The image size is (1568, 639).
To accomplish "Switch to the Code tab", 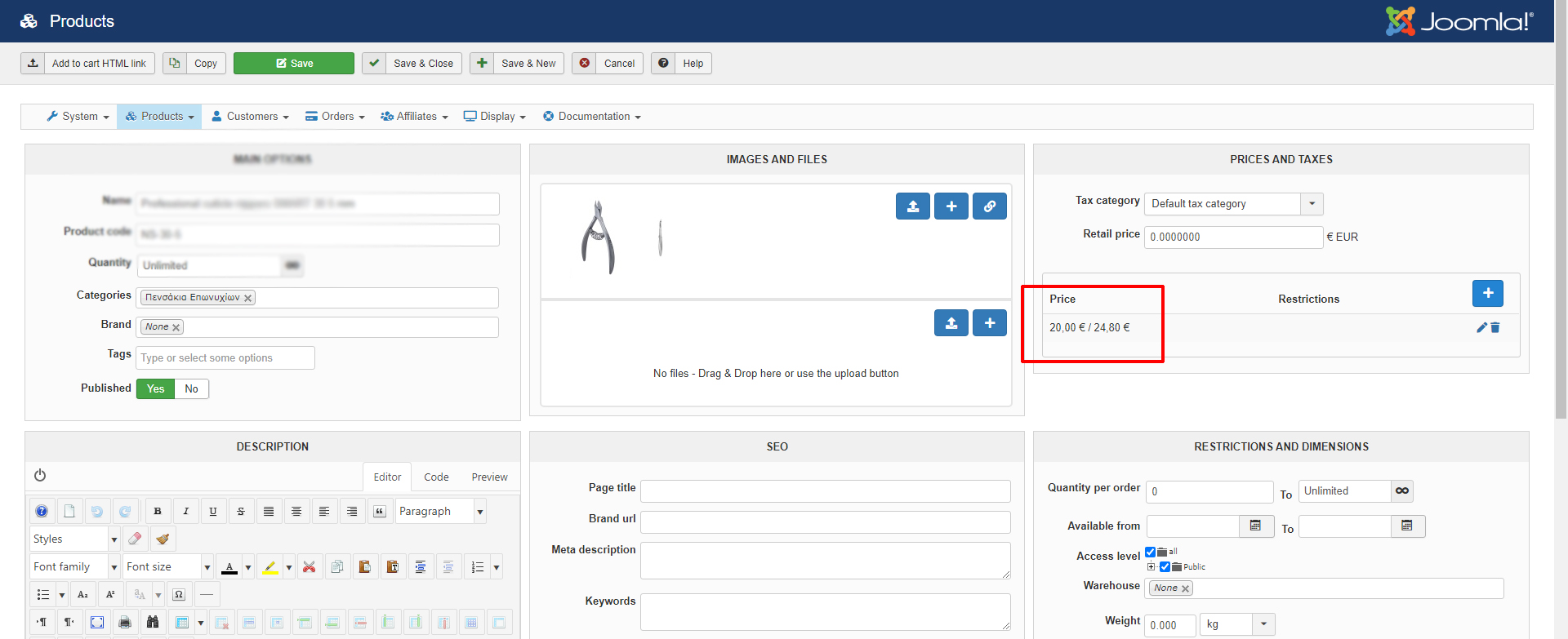I will pyautogui.click(x=436, y=477).
